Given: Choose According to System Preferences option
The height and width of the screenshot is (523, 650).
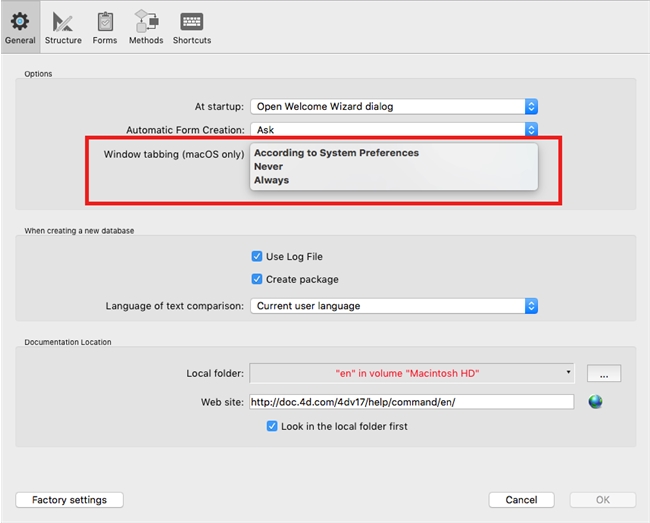Looking at the screenshot, I should point(336,153).
